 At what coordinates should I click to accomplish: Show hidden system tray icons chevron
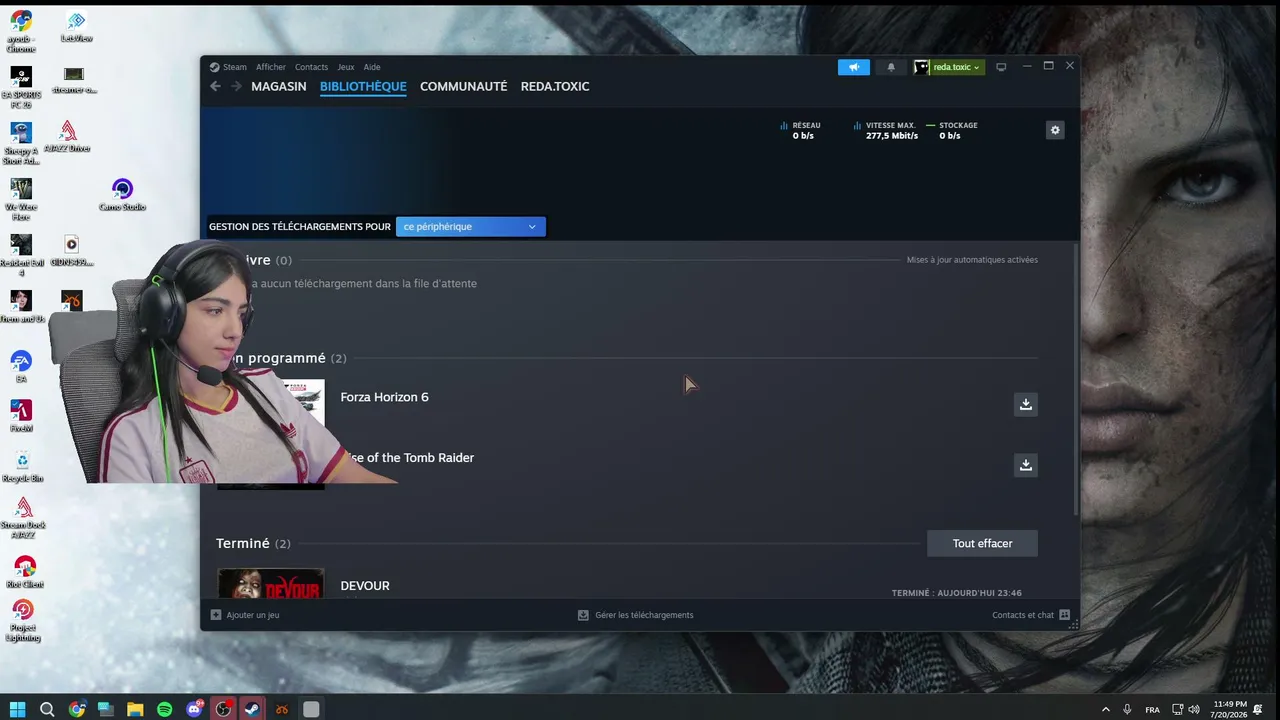(x=1105, y=710)
